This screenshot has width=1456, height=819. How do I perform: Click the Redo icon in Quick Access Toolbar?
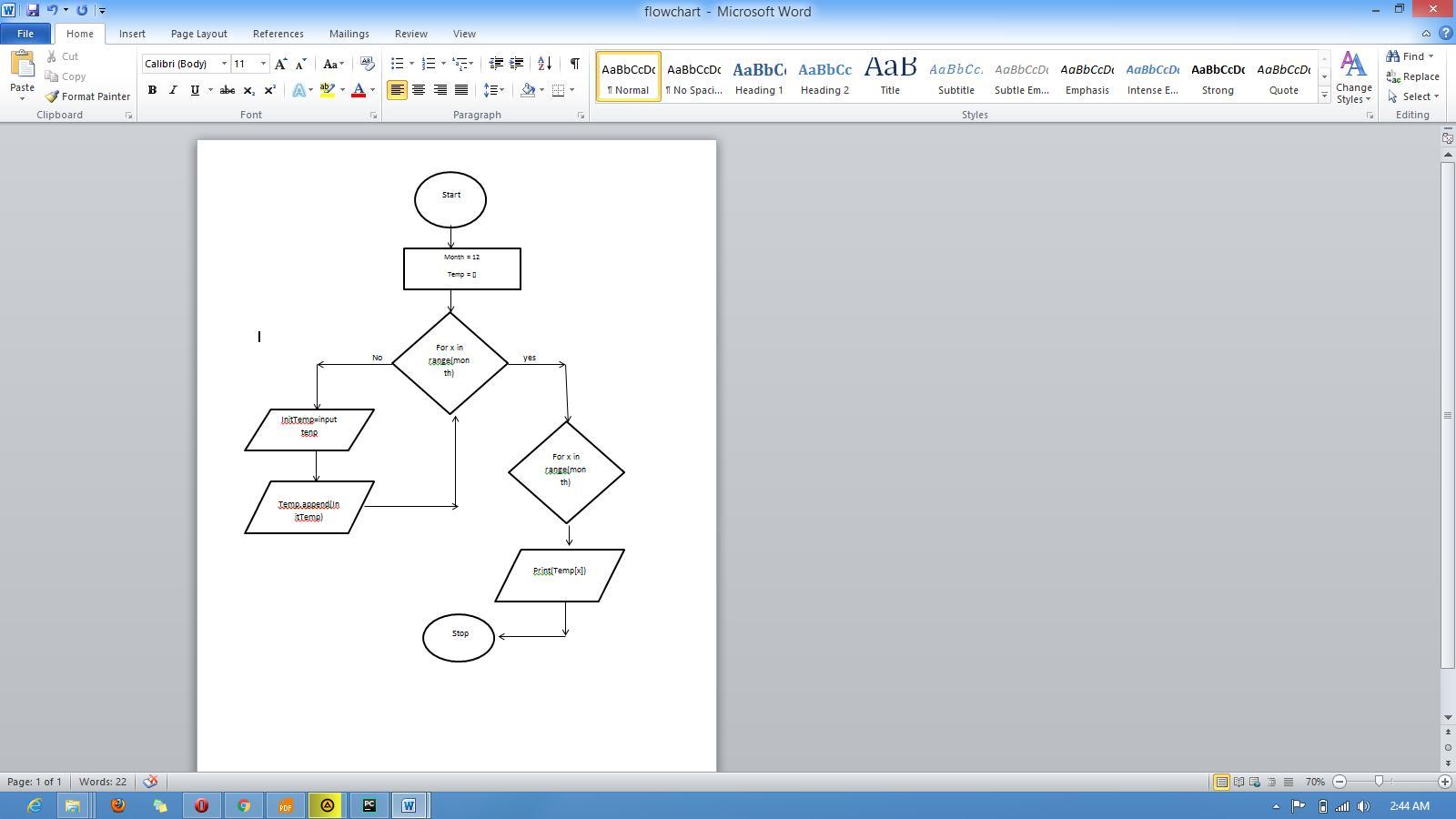click(x=82, y=10)
